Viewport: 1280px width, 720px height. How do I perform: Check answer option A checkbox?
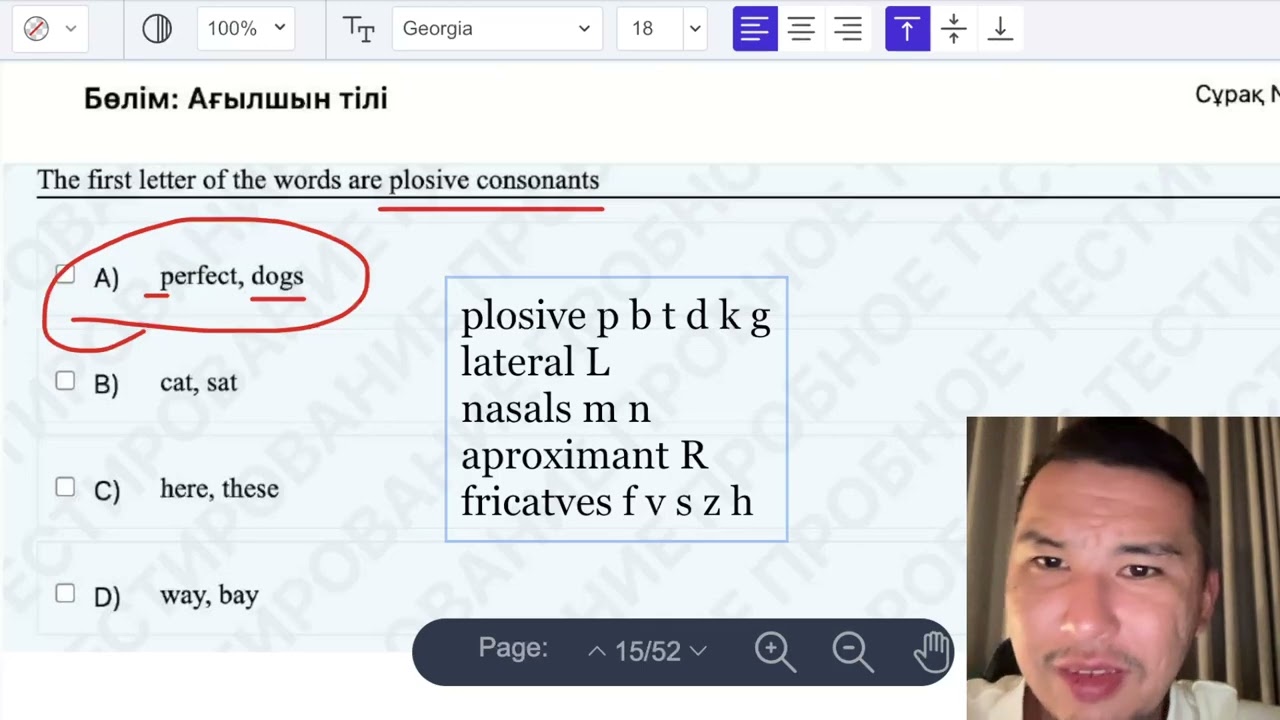[x=65, y=275]
